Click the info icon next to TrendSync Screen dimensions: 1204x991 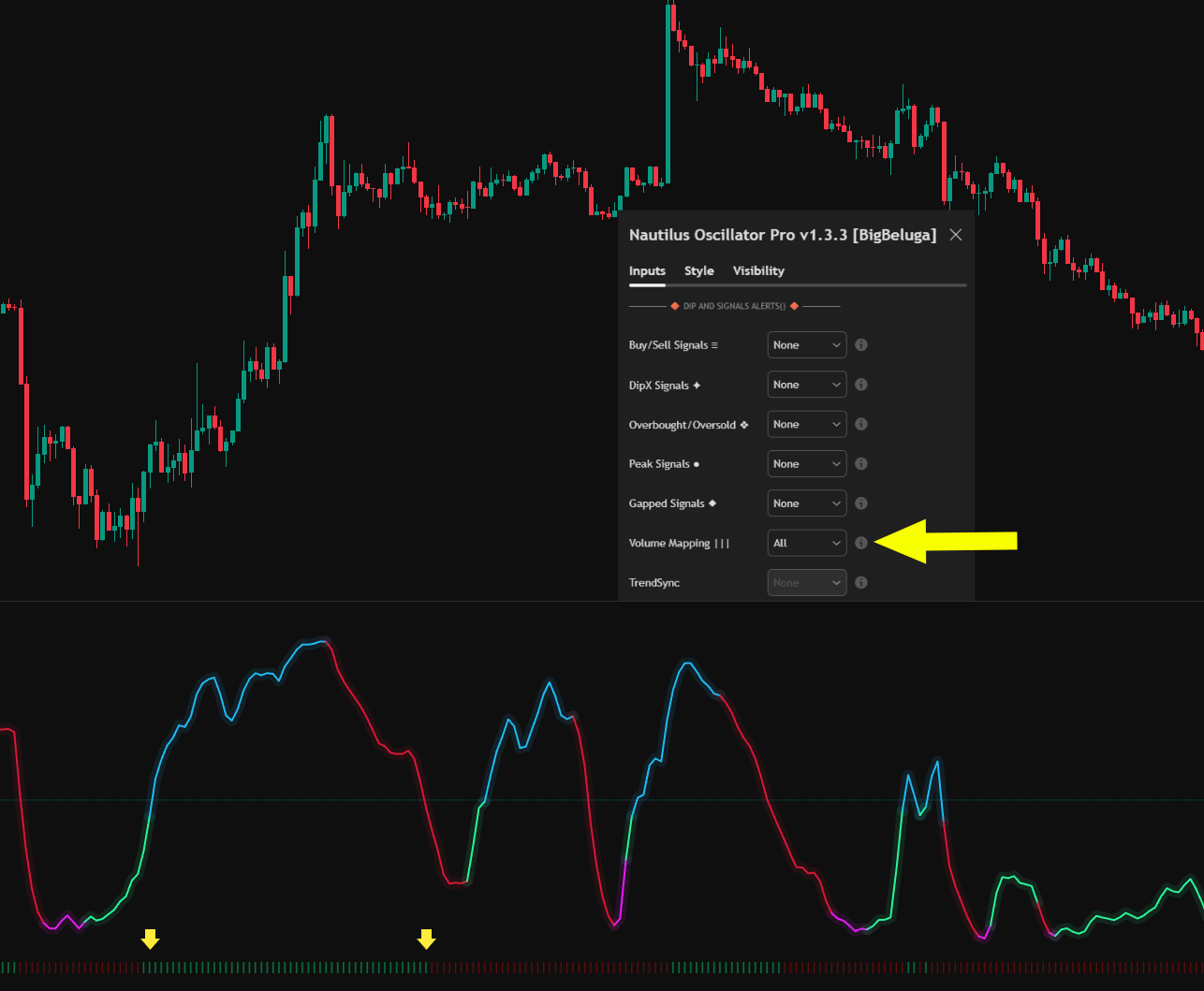(861, 582)
